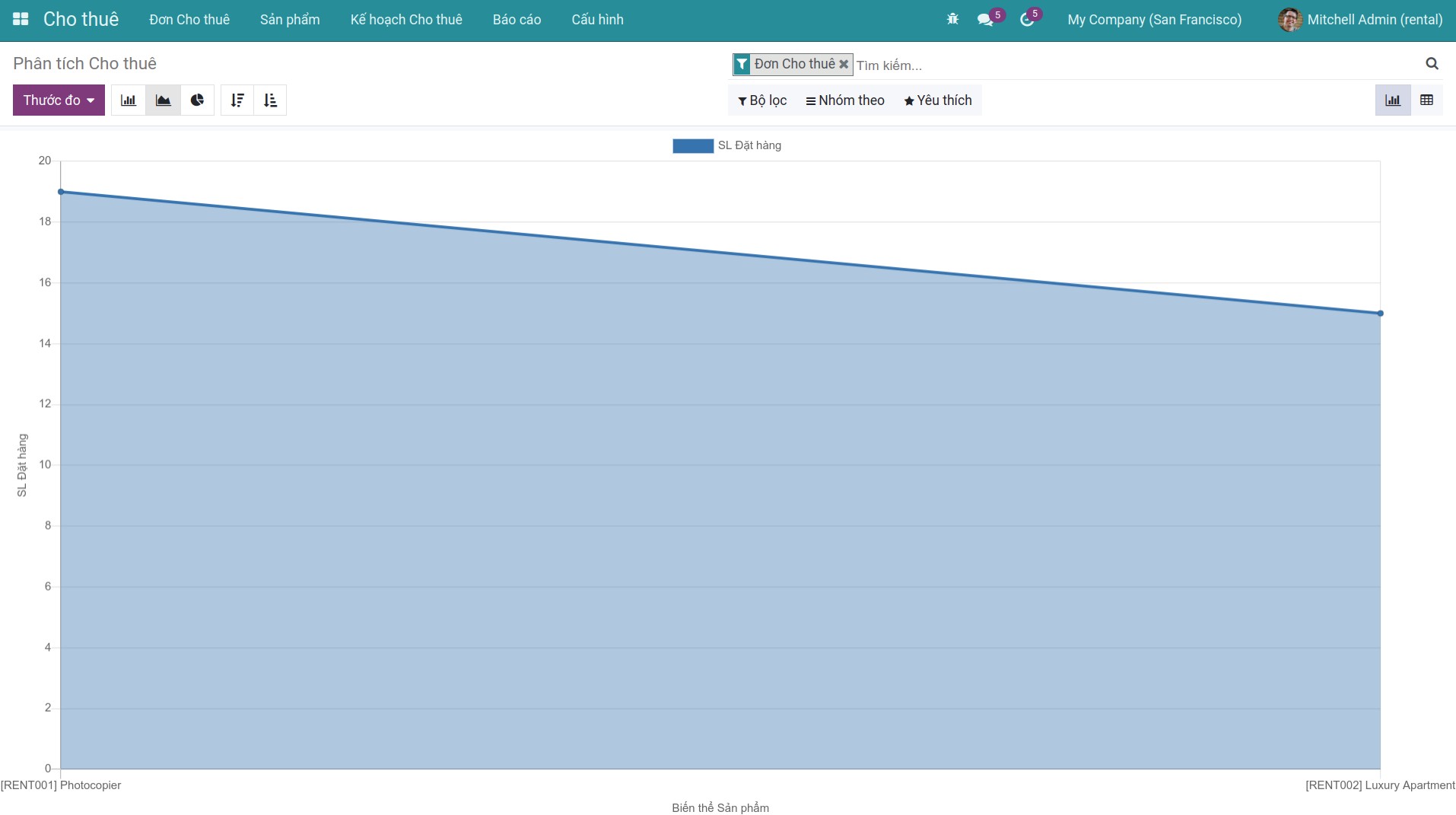Screen dimensions: 1456x815
Task: Switch to bar chart mode
Action: coord(129,100)
